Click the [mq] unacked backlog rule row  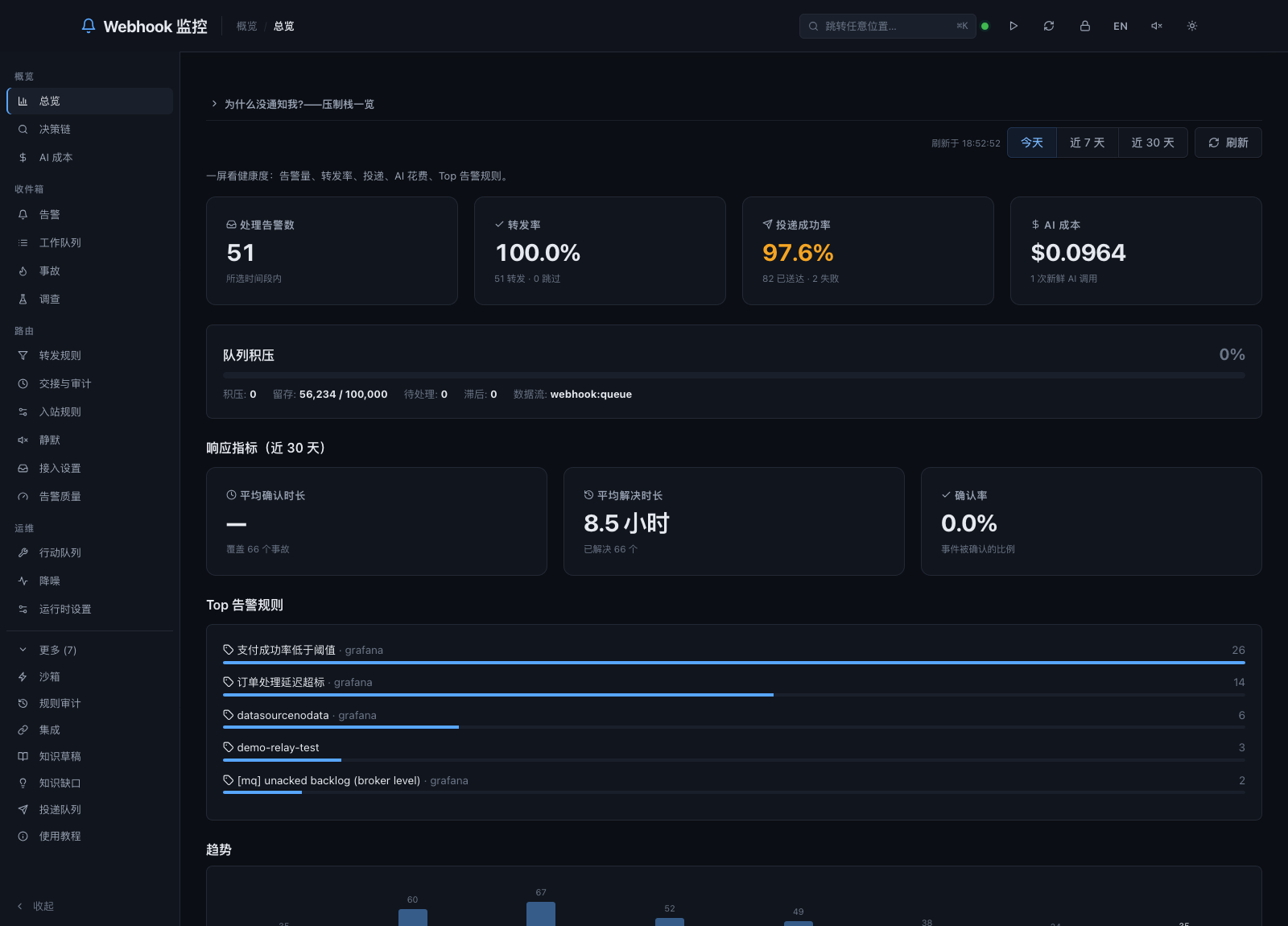734,784
